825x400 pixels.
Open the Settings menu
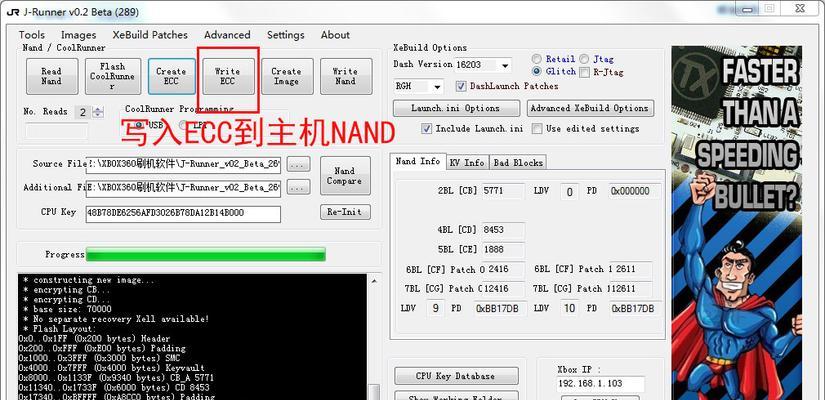[x=285, y=35]
